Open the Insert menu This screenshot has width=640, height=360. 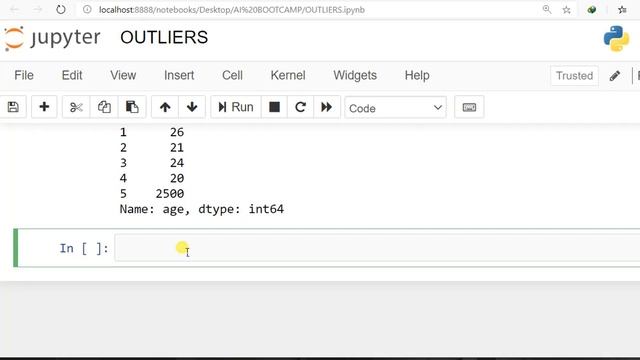pos(179,75)
